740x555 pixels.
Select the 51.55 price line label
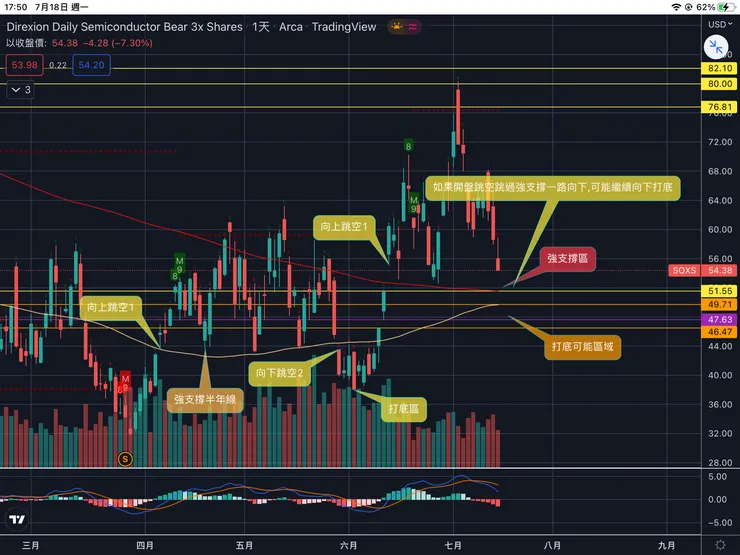pyautogui.click(x=720, y=291)
